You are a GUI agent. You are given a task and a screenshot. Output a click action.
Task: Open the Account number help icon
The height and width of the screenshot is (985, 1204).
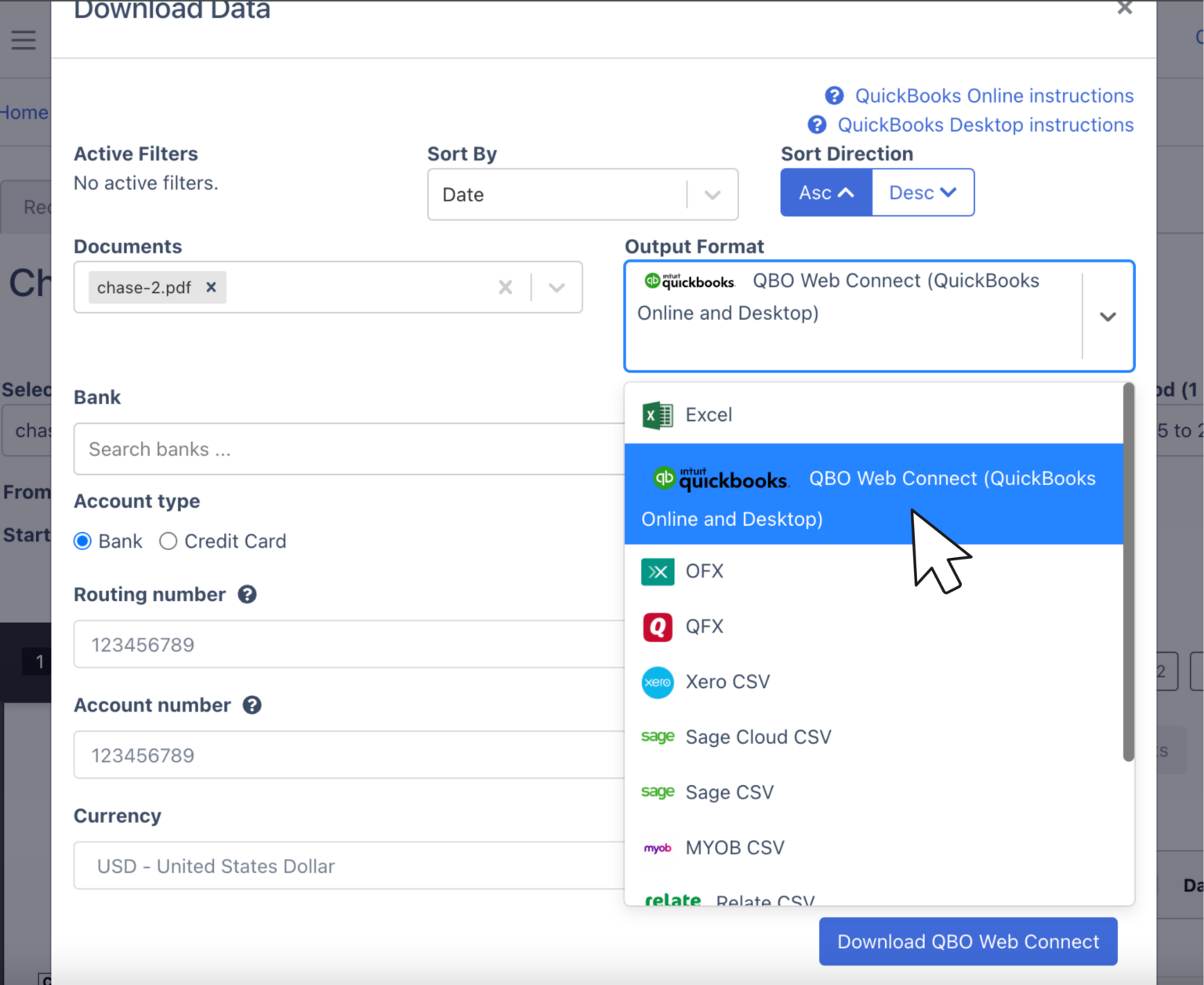tap(252, 705)
